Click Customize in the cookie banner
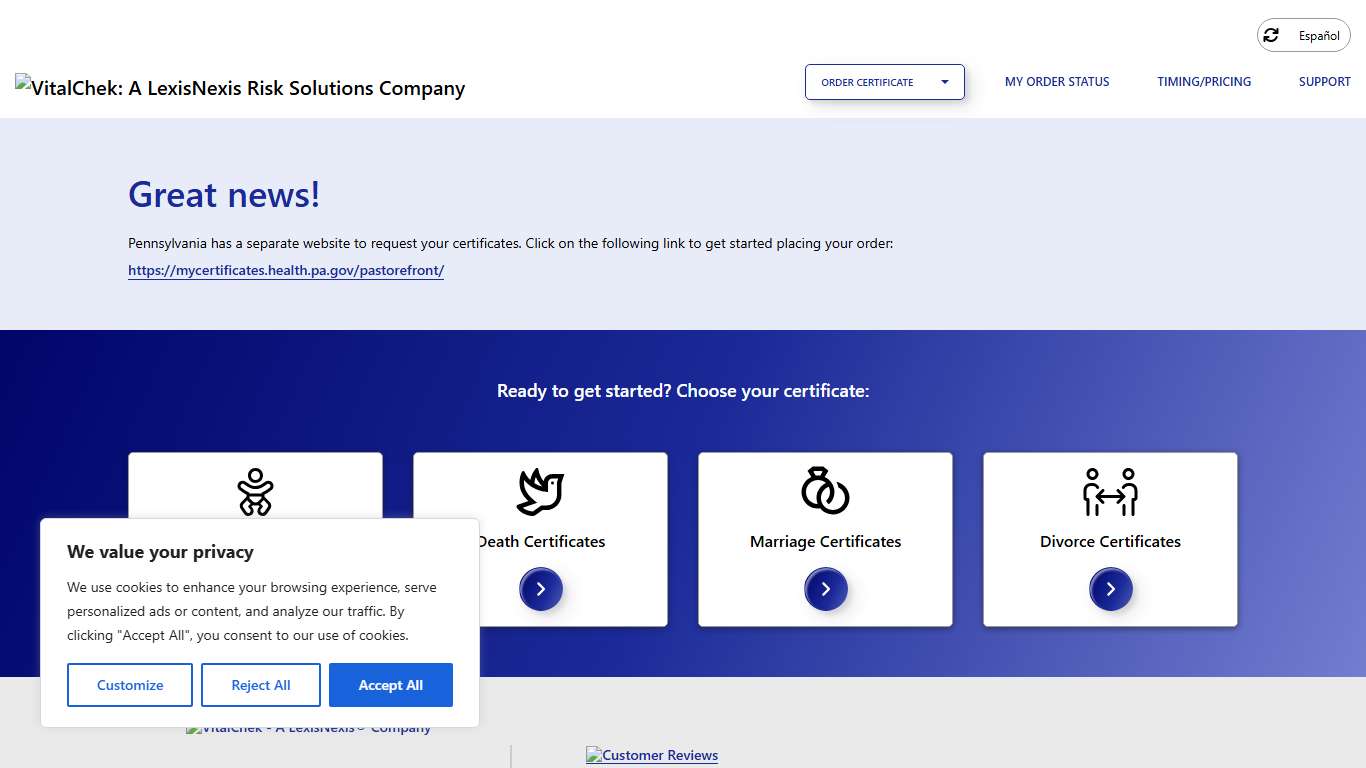This screenshot has height=768, width=1366. (130, 685)
